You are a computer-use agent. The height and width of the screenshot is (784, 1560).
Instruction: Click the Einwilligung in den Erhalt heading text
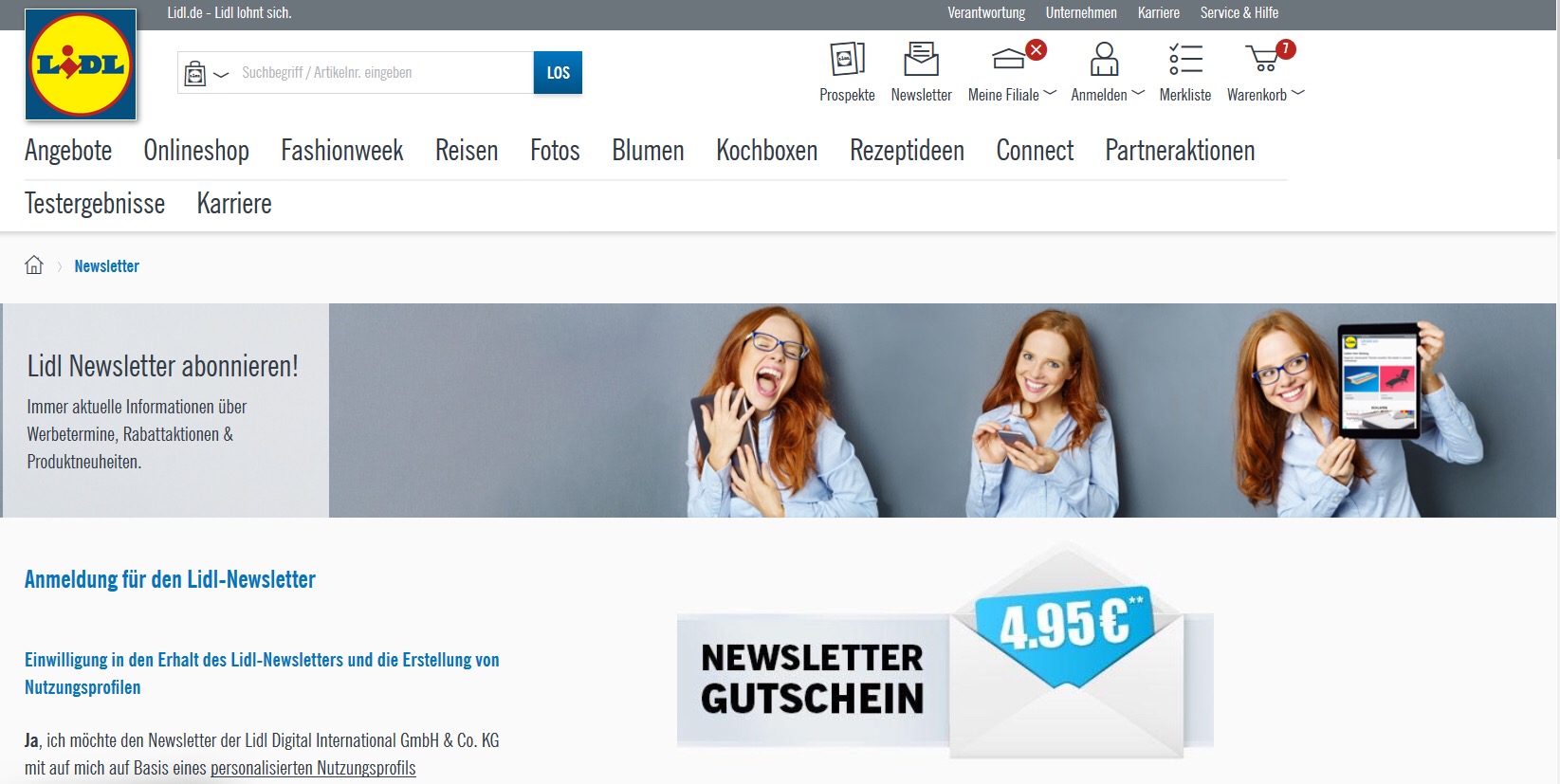[262, 673]
